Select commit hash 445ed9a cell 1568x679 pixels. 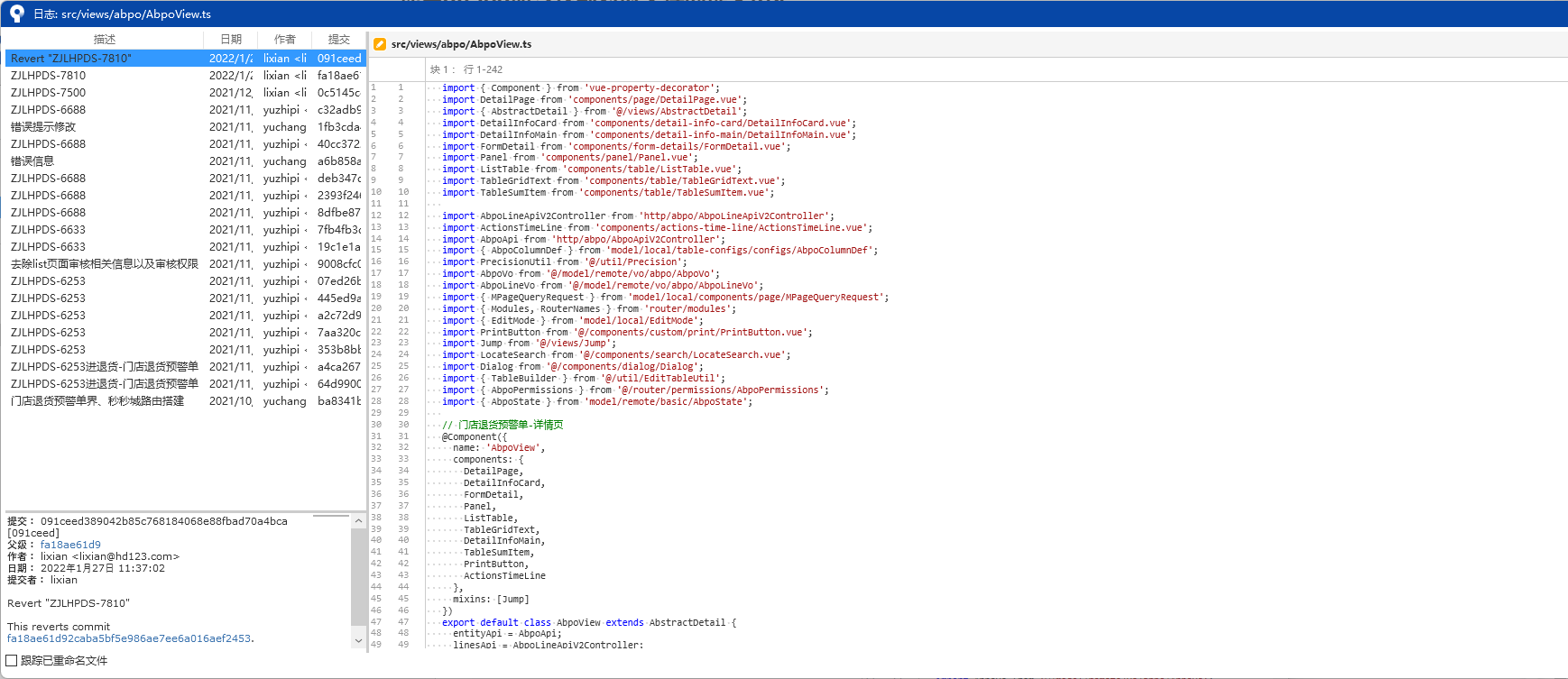point(338,298)
